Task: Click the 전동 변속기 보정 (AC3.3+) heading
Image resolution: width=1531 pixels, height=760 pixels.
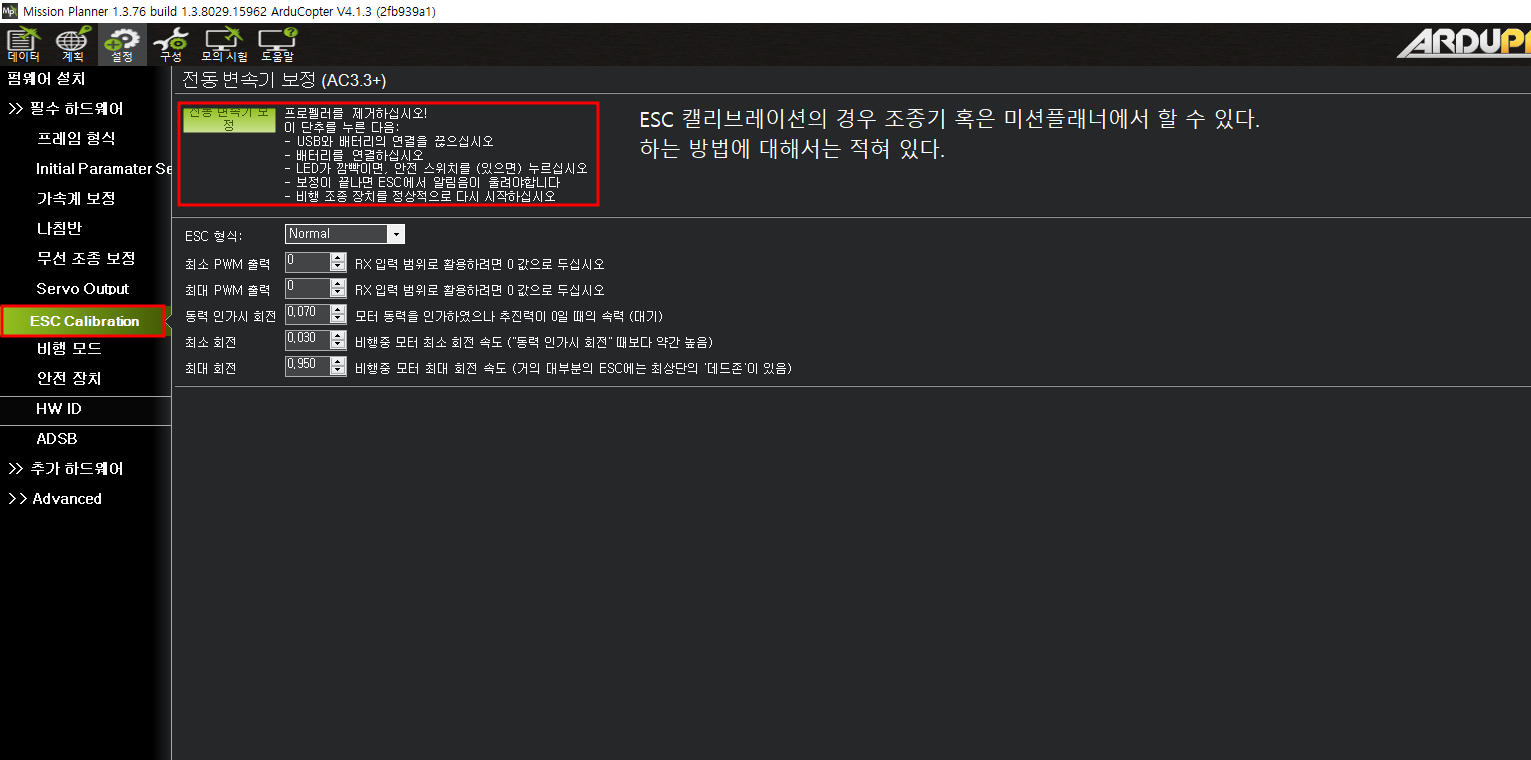Action: pyautogui.click(x=284, y=79)
